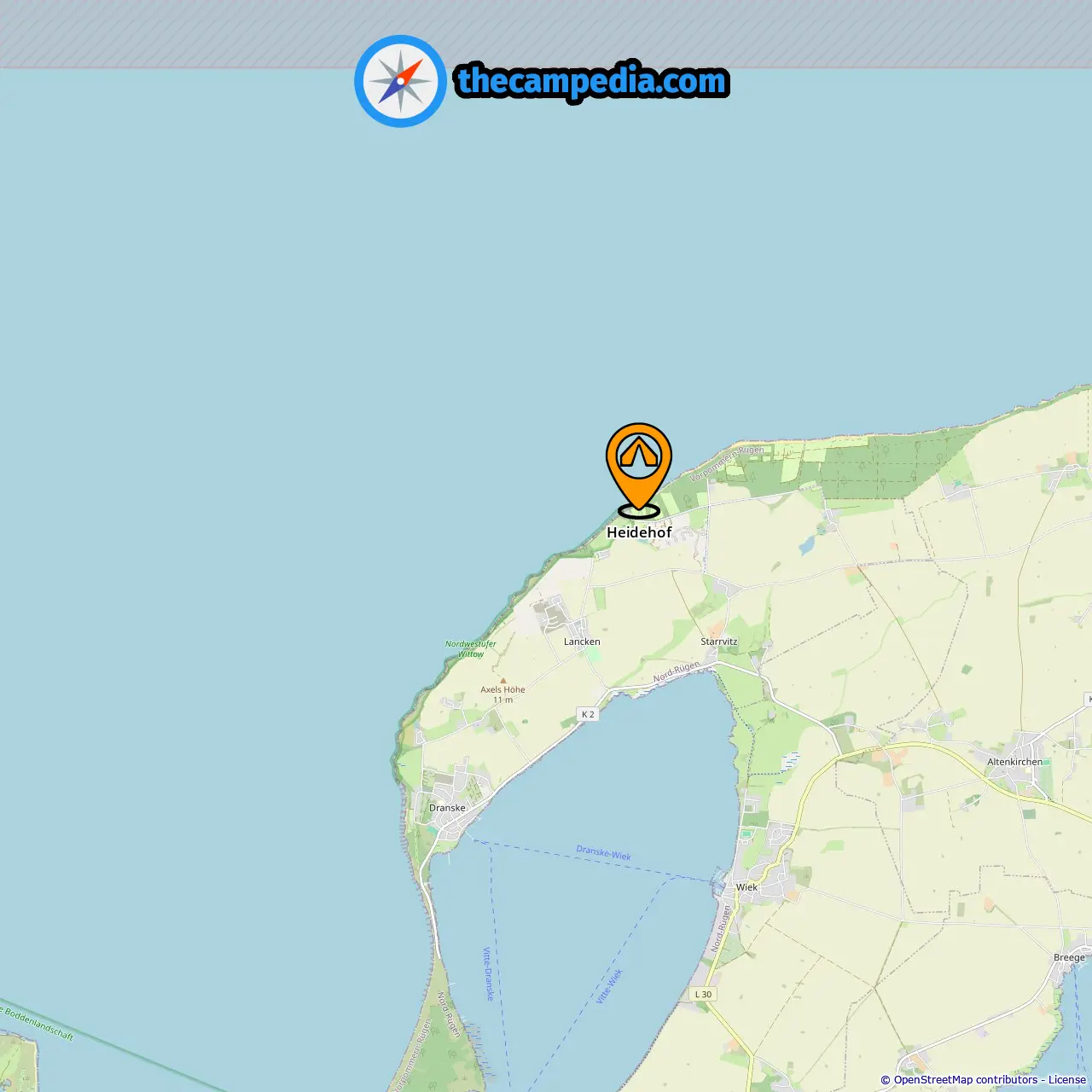This screenshot has width=1092, height=1092.
Task: Click the Axels Höhe 11 m label
Action: click(503, 694)
